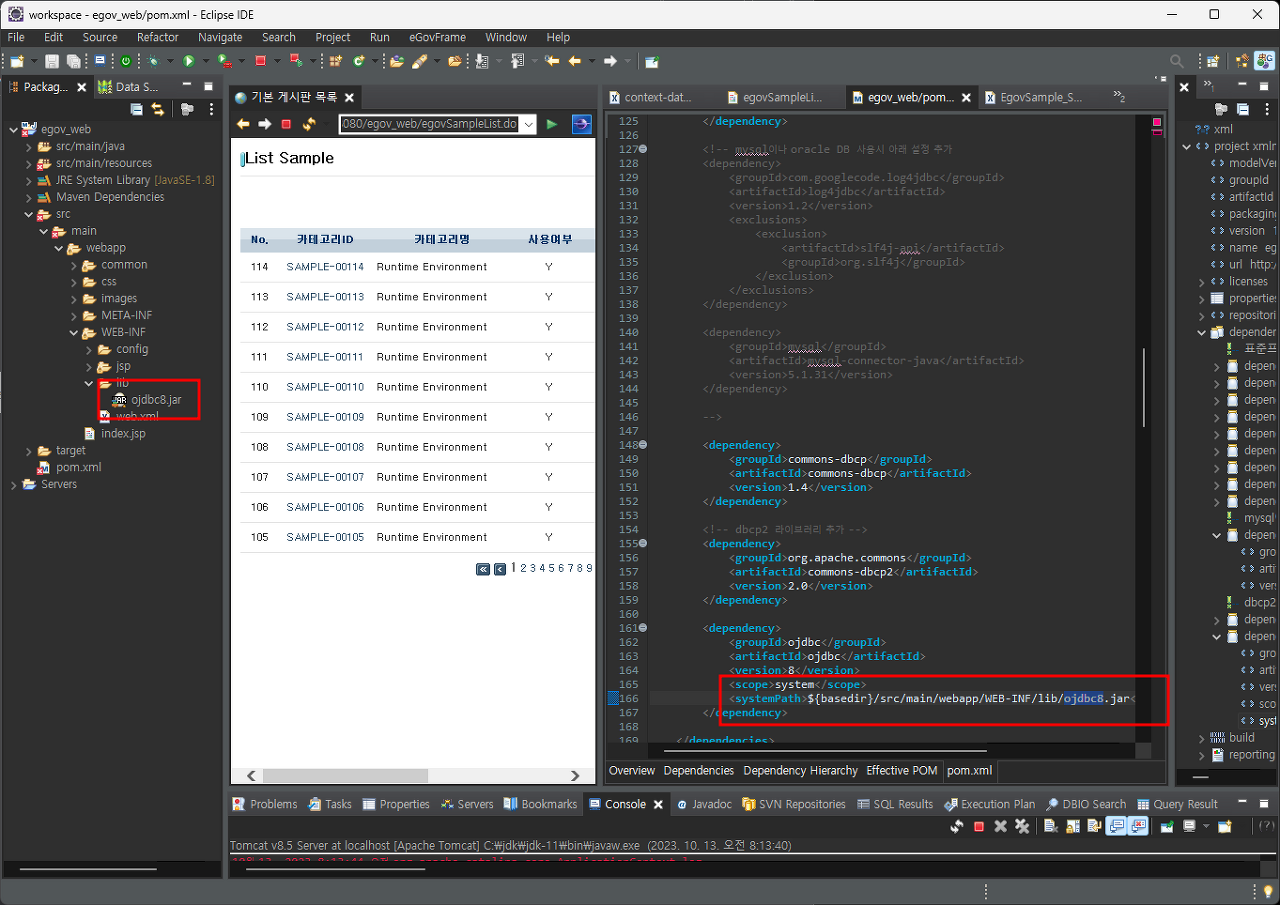Click the back navigation arrow in main toolbar
The image size is (1280, 905).
tap(574, 61)
